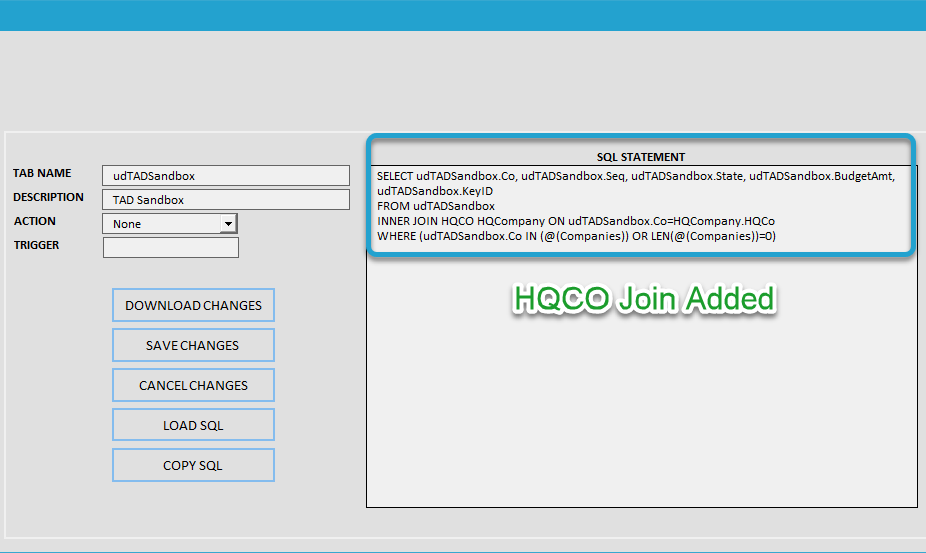Click the DOWNLOAD CHANGES button
This screenshot has height=553, width=926.
click(x=193, y=305)
